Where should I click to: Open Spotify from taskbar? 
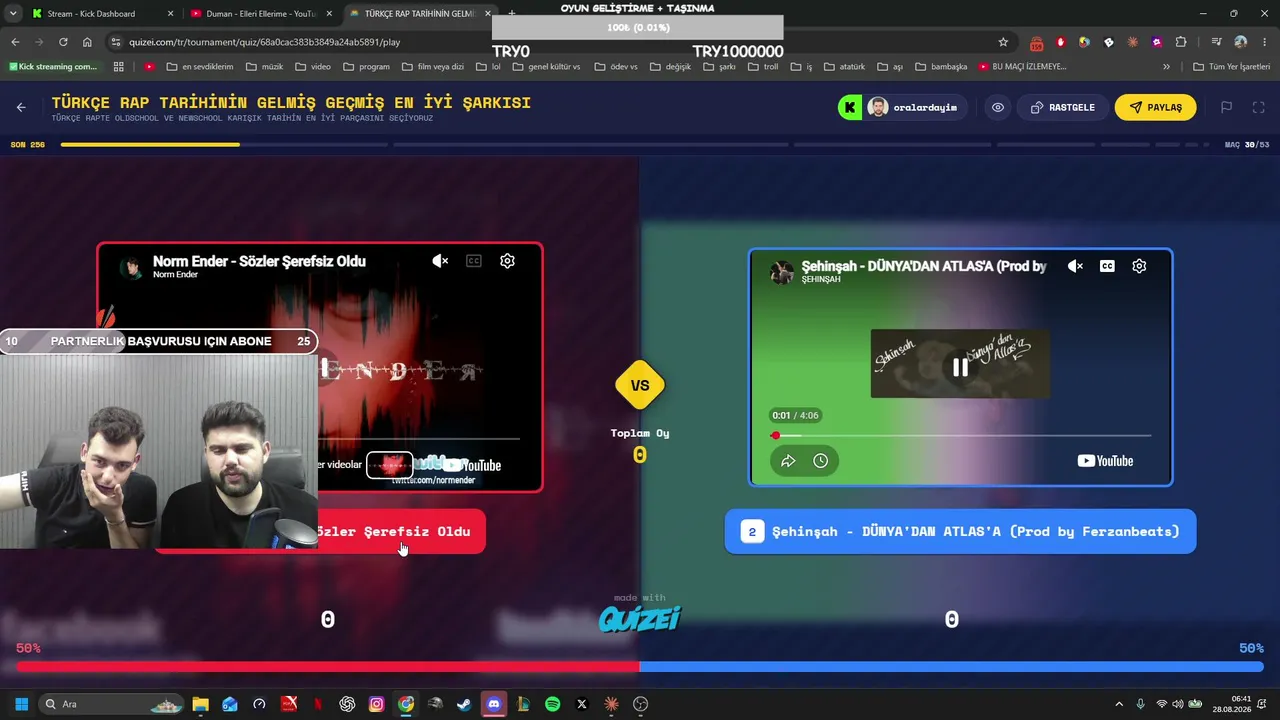(x=552, y=704)
